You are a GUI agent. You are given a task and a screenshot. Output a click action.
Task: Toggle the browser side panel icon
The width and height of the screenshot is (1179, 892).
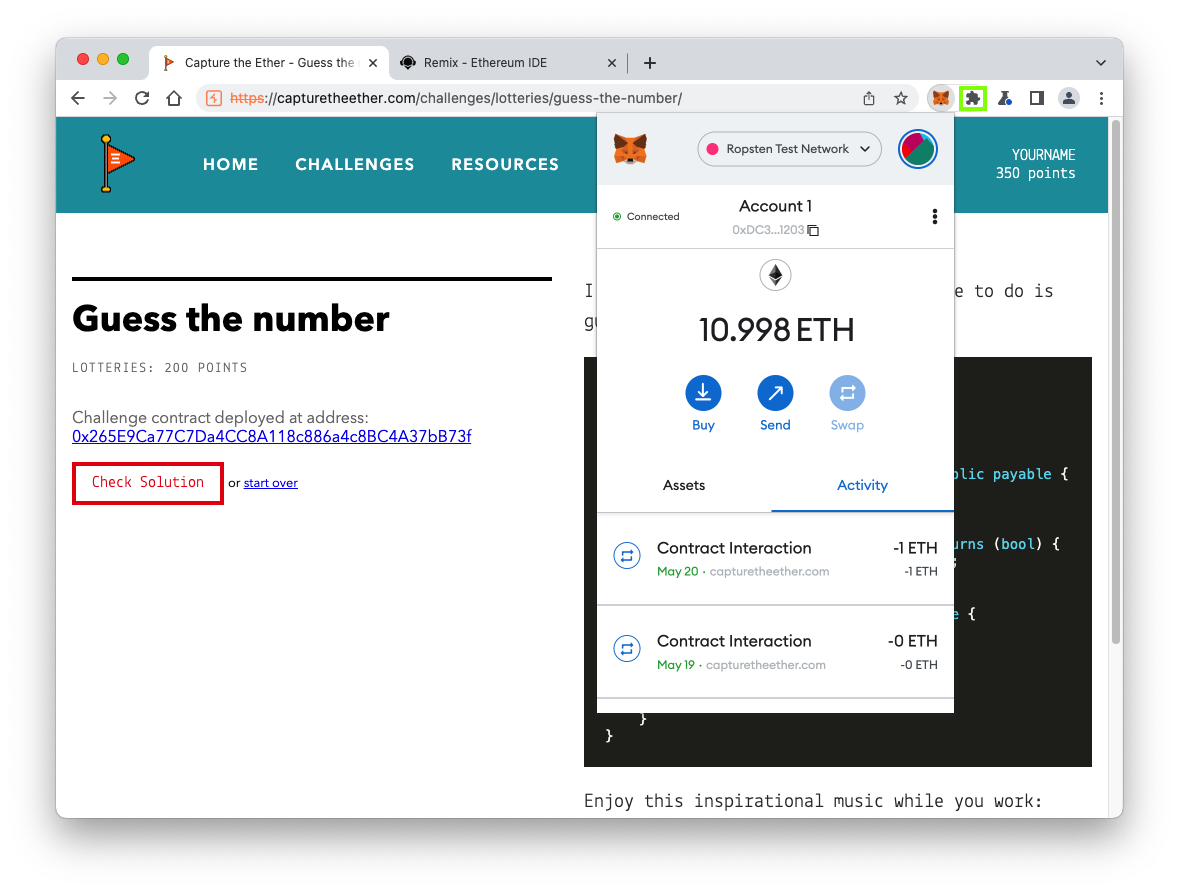coord(1037,99)
